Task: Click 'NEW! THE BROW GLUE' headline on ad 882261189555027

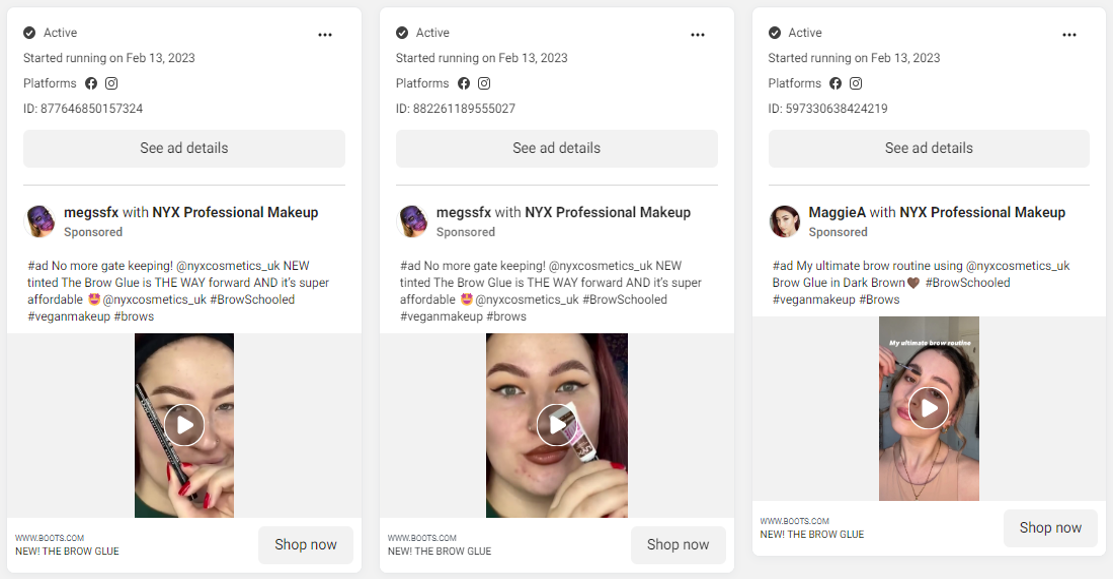Action: point(439,551)
